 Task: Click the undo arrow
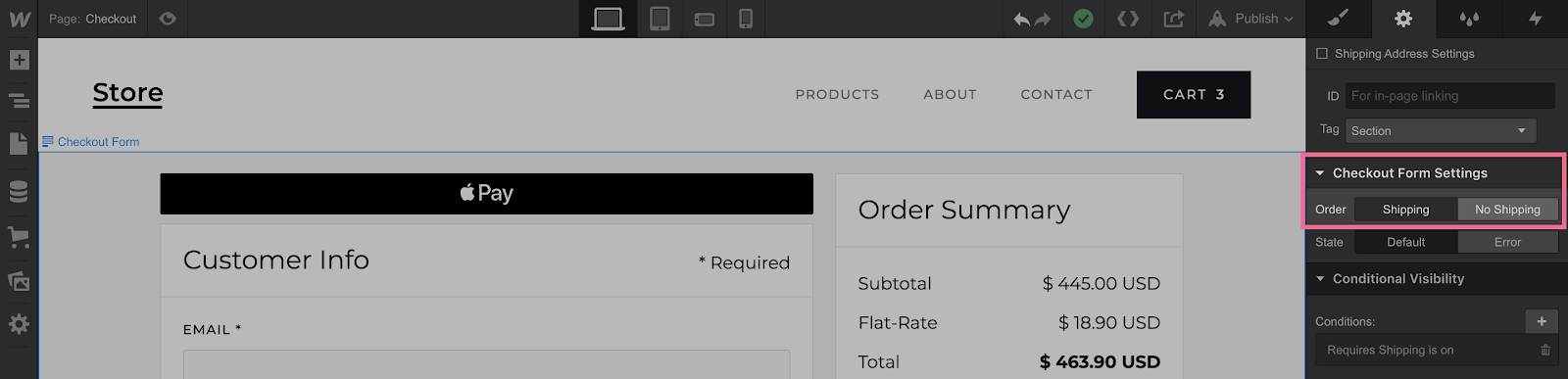pos(1021,19)
